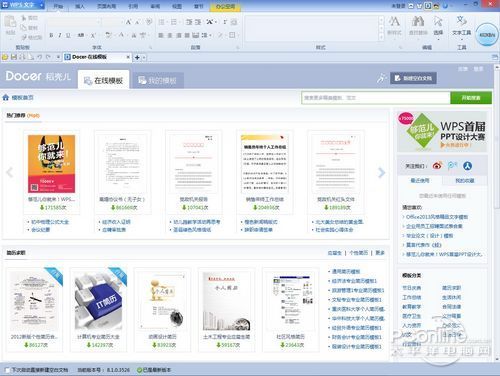
Task: Toggle Italic formatting
Action: point(59,35)
